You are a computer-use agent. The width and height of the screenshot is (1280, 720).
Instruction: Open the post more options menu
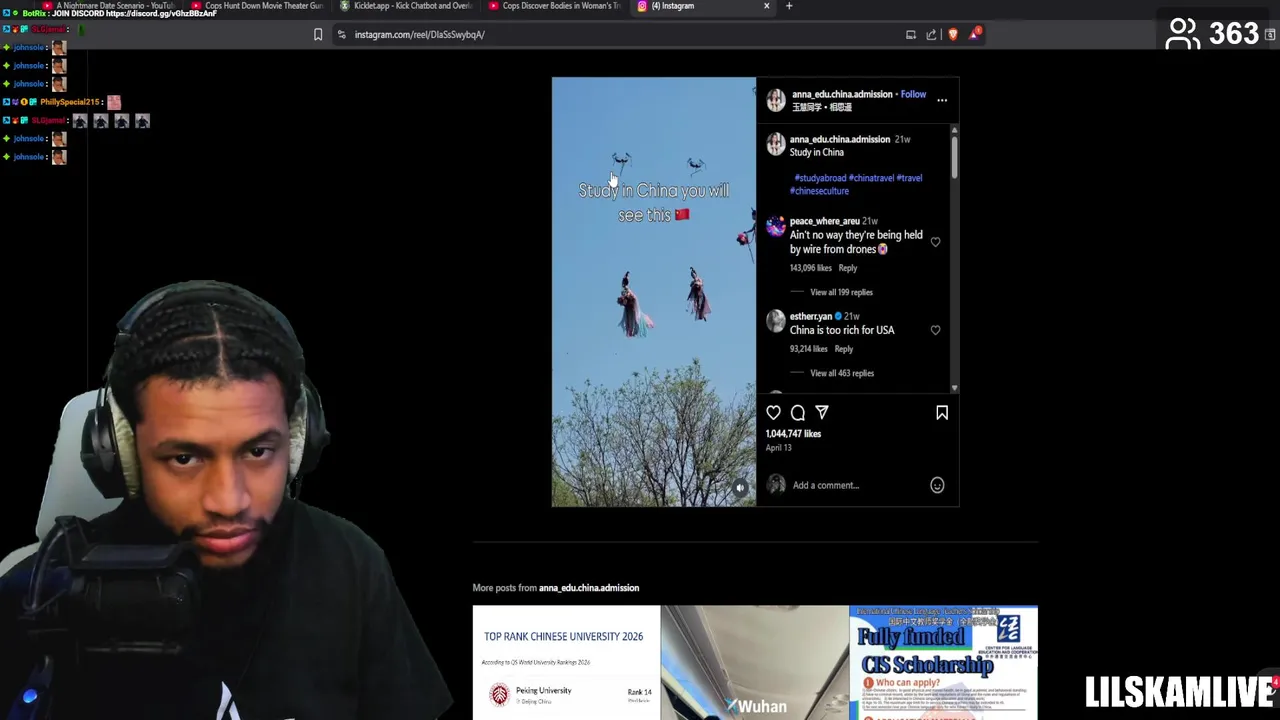click(942, 100)
